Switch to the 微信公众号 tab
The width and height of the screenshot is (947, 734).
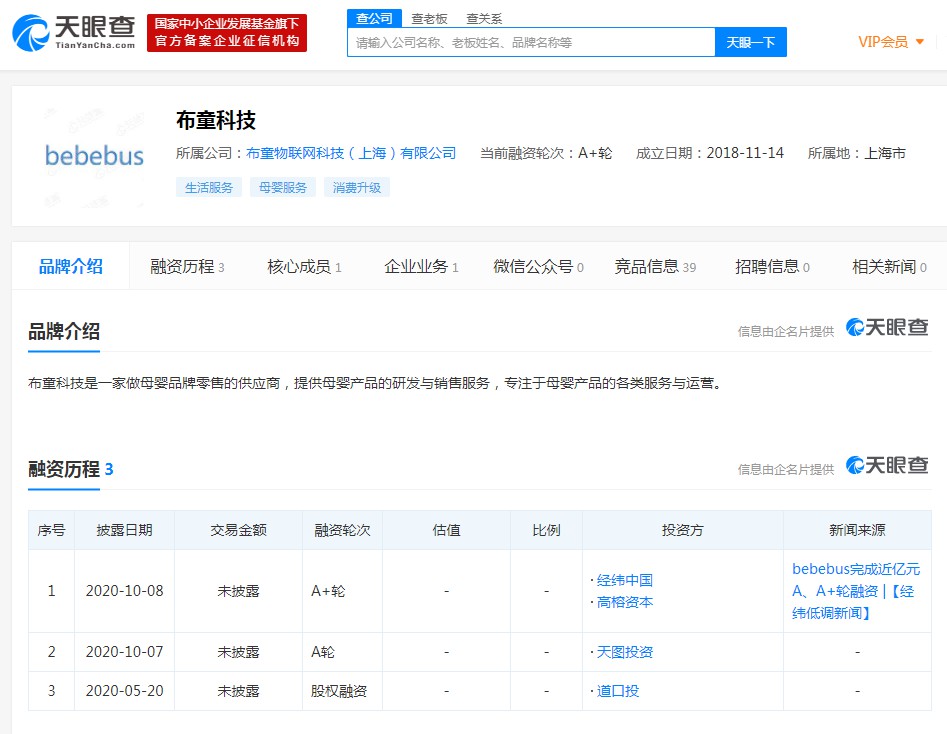tap(539, 266)
